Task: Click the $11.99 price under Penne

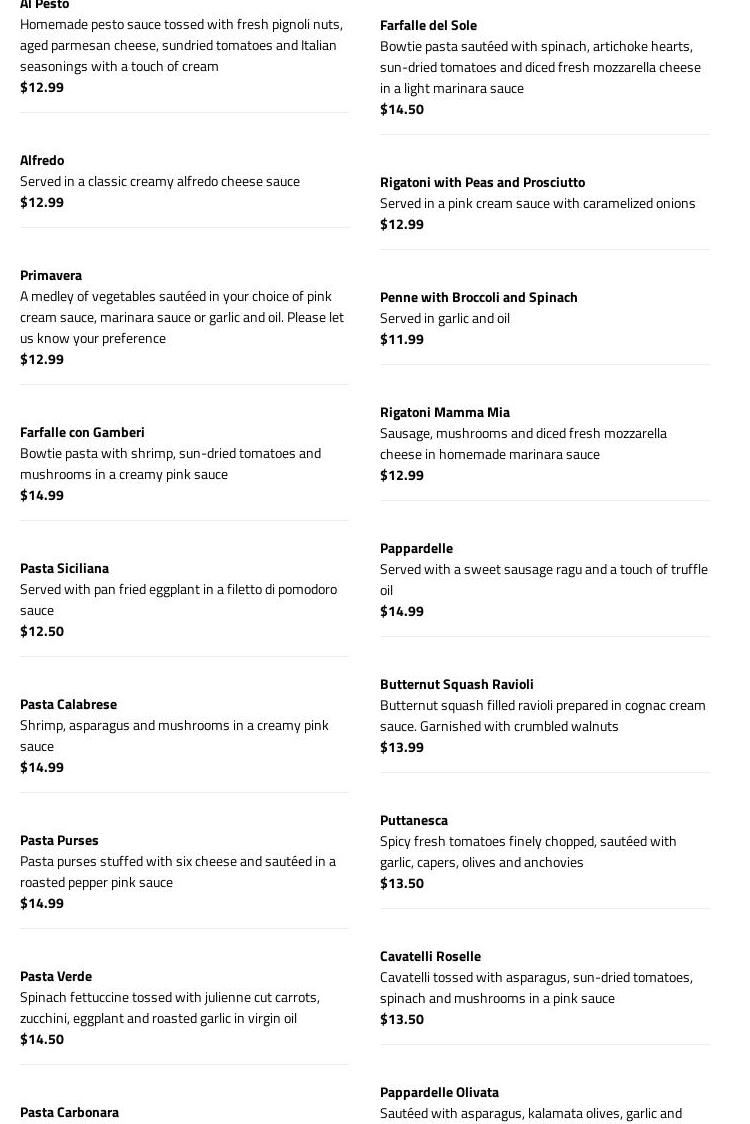Action: coord(401,339)
